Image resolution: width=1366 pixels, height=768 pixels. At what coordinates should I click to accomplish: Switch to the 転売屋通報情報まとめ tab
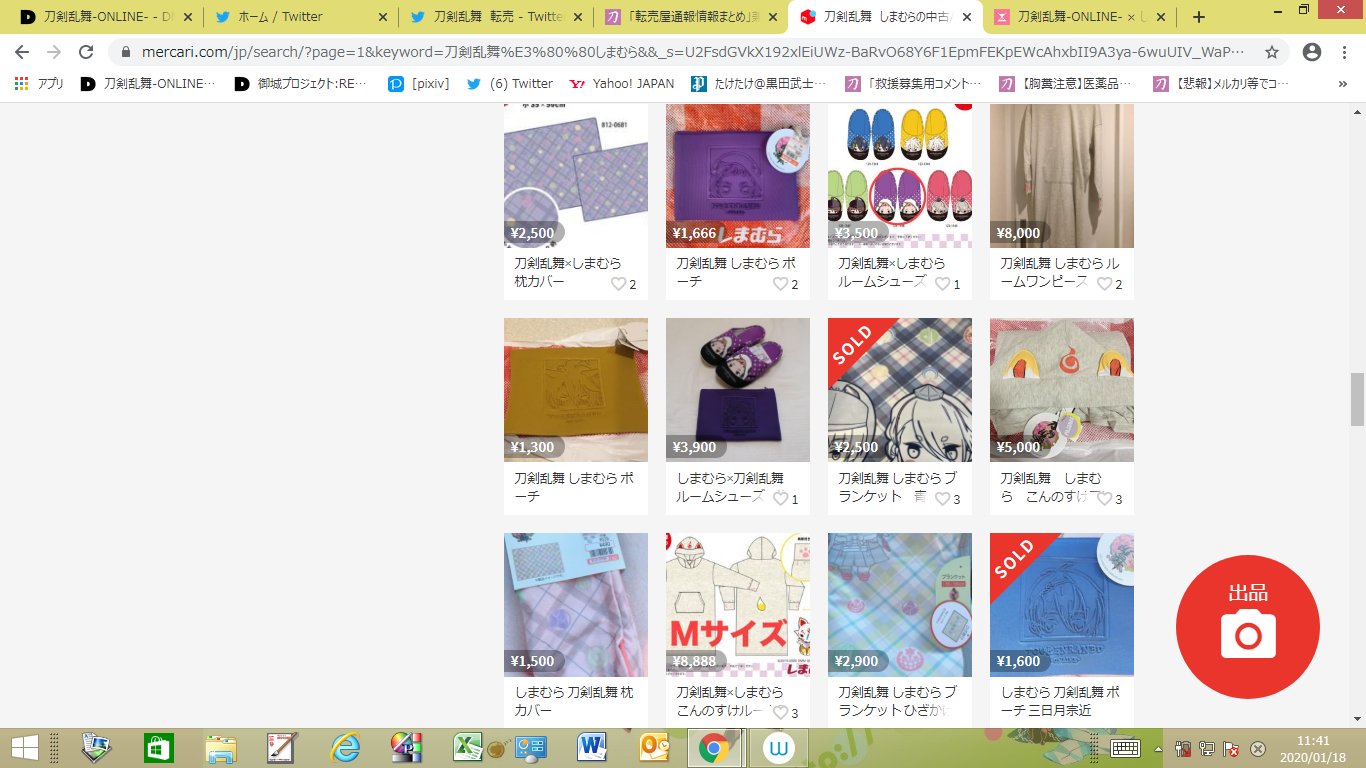[x=691, y=17]
